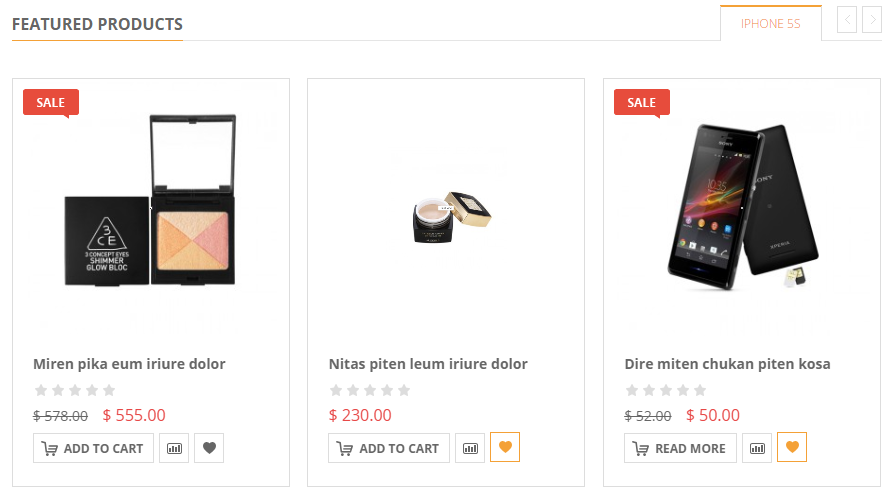The width and height of the screenshot is (896, 495).
Task: Rate Miren pika product five stars
Action: point(109,390)
